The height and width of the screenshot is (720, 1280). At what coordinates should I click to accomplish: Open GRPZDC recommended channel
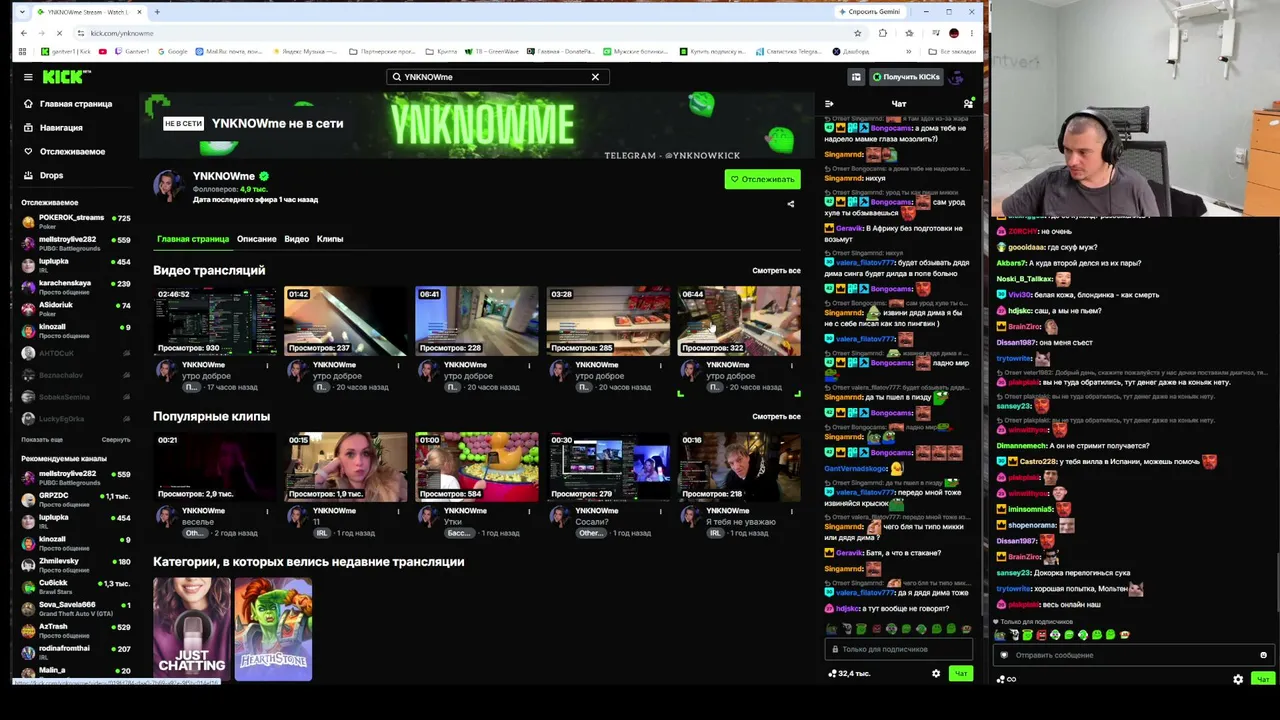pyautogui.click(x=77, y=499)
